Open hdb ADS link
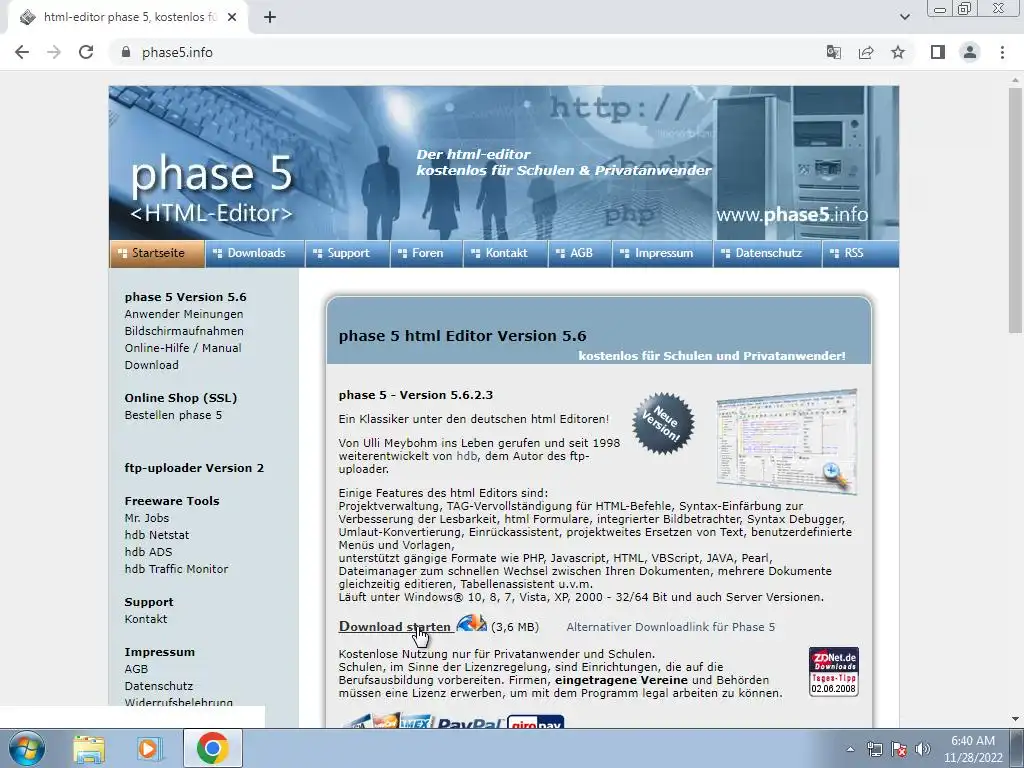 [148, 552]
